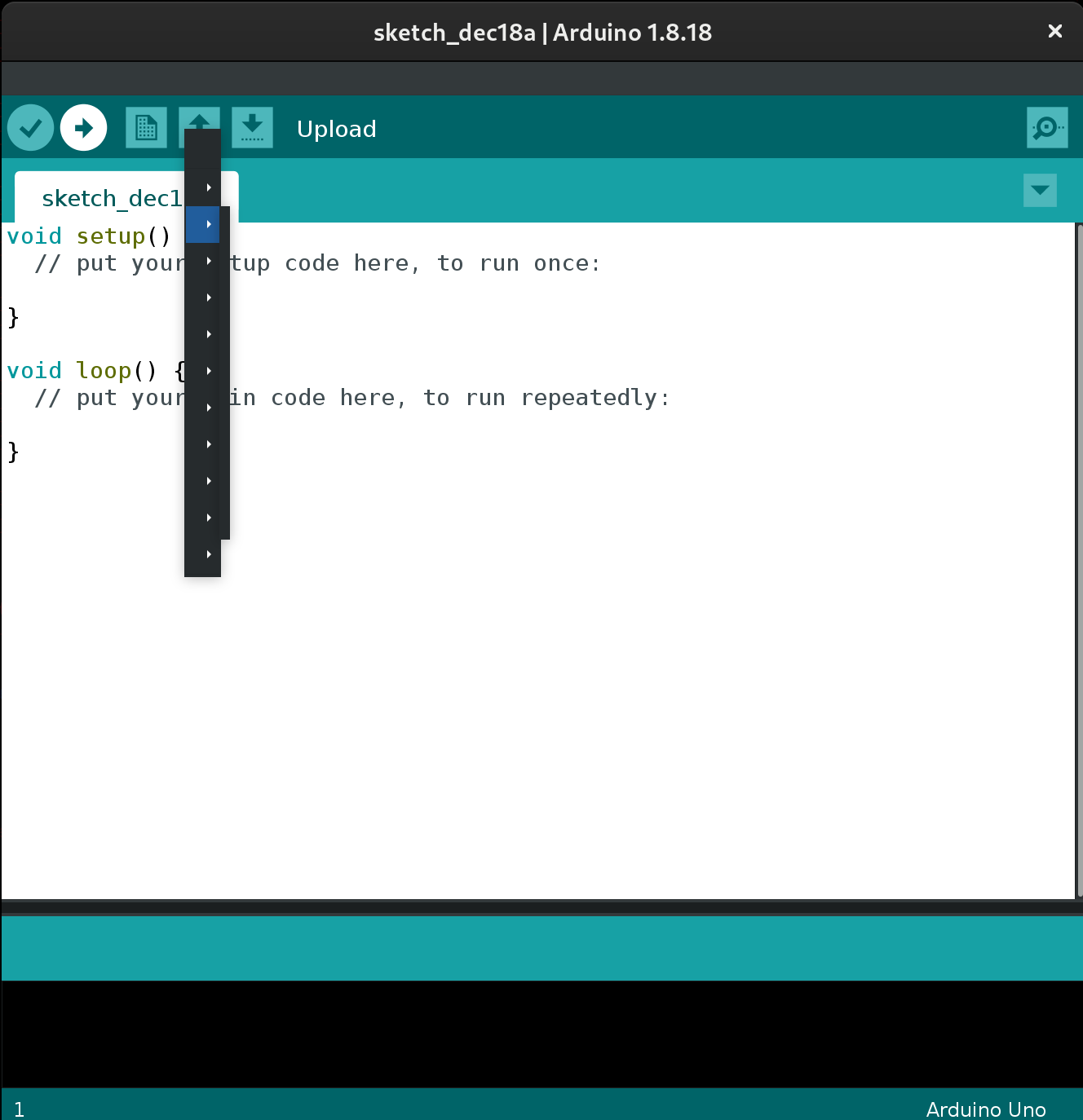Click the "to run repeatedly:" comment text
Viewport: 1083px width, 1120px height.
546,398
